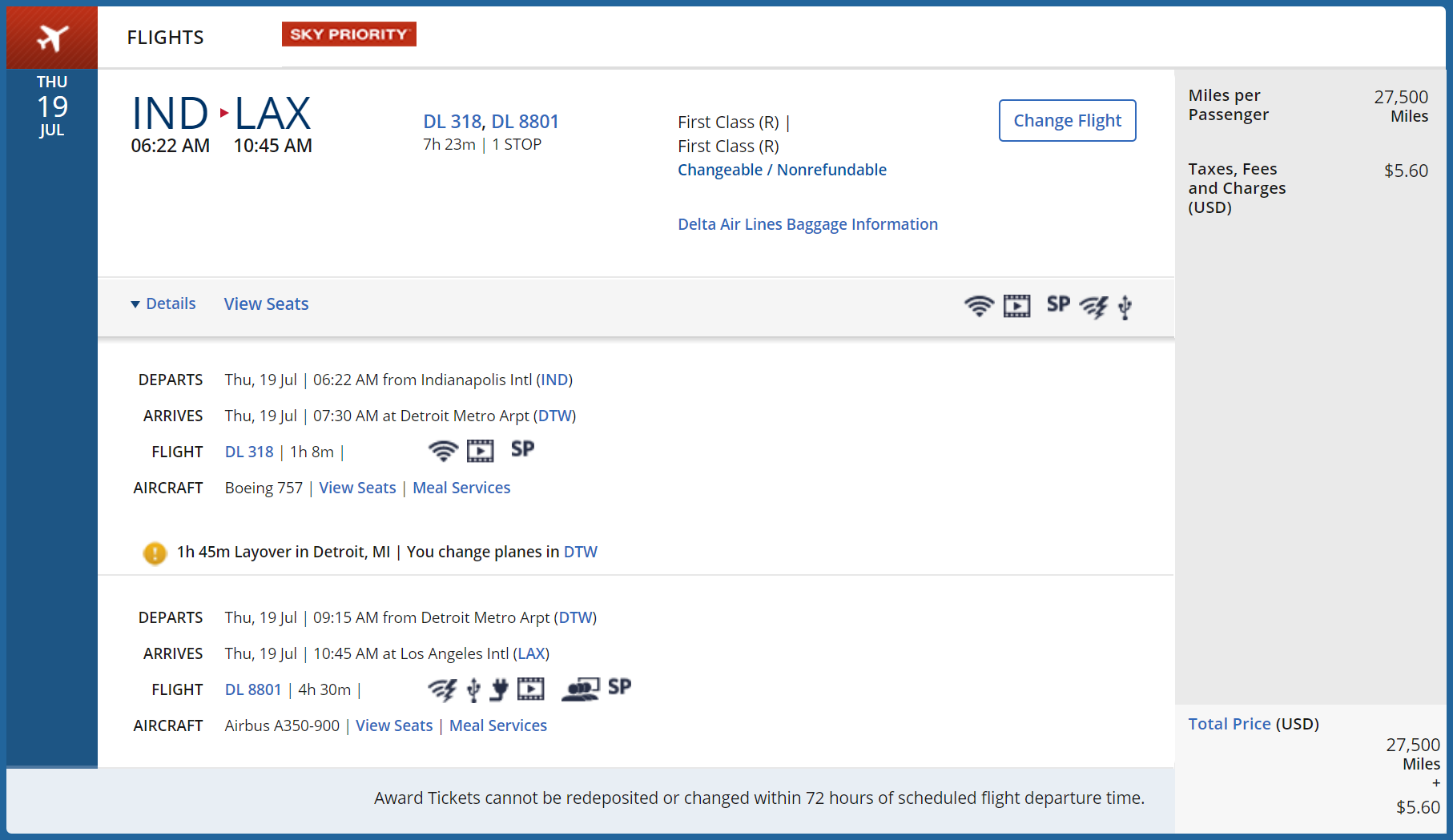This screenshot has height=840, width=1453.
Task: Click the FLIGHTS heading text
Action: (166, 38)
